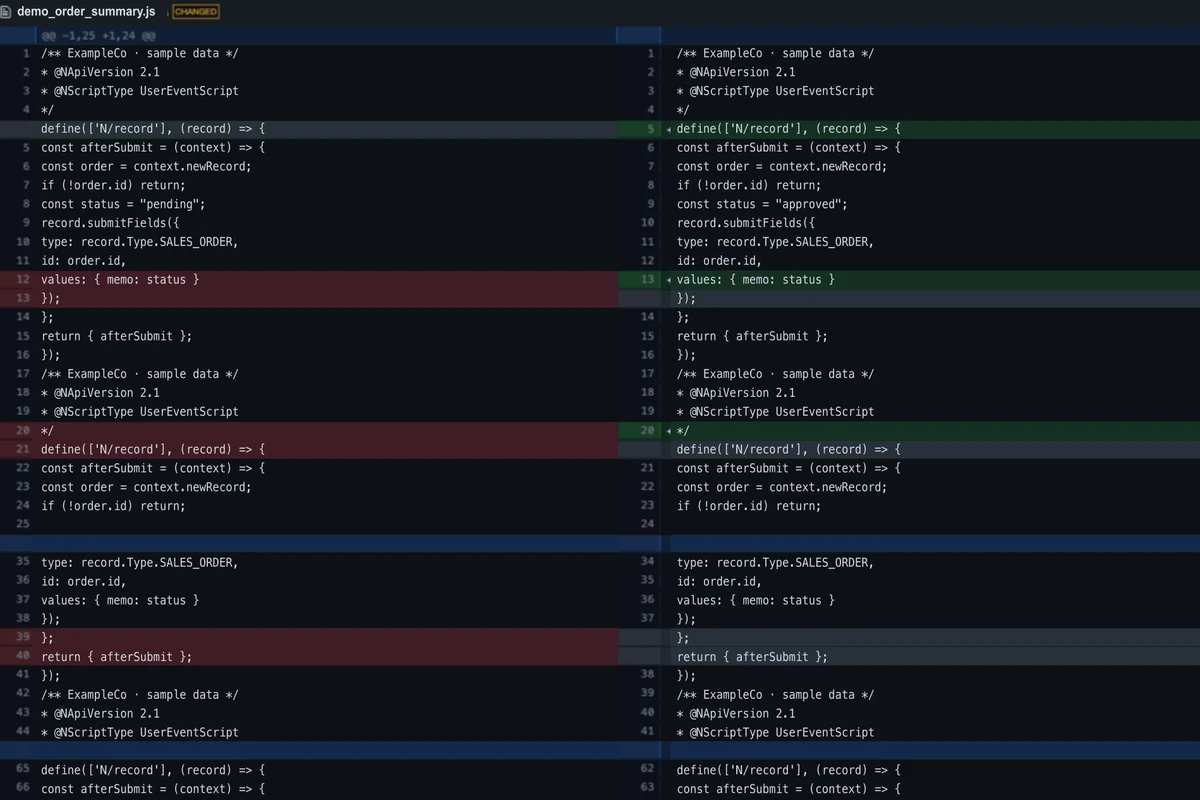The image size is (1200, 800).
Task: Expand the collapsed section before old line 65
Action: [600, 750]
